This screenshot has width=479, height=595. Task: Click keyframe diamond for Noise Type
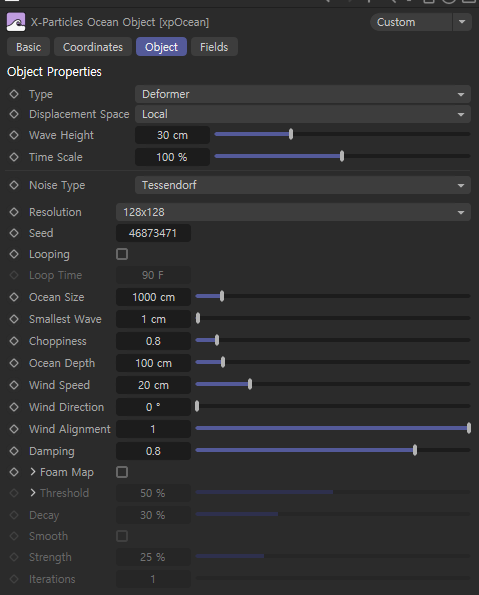14,185
